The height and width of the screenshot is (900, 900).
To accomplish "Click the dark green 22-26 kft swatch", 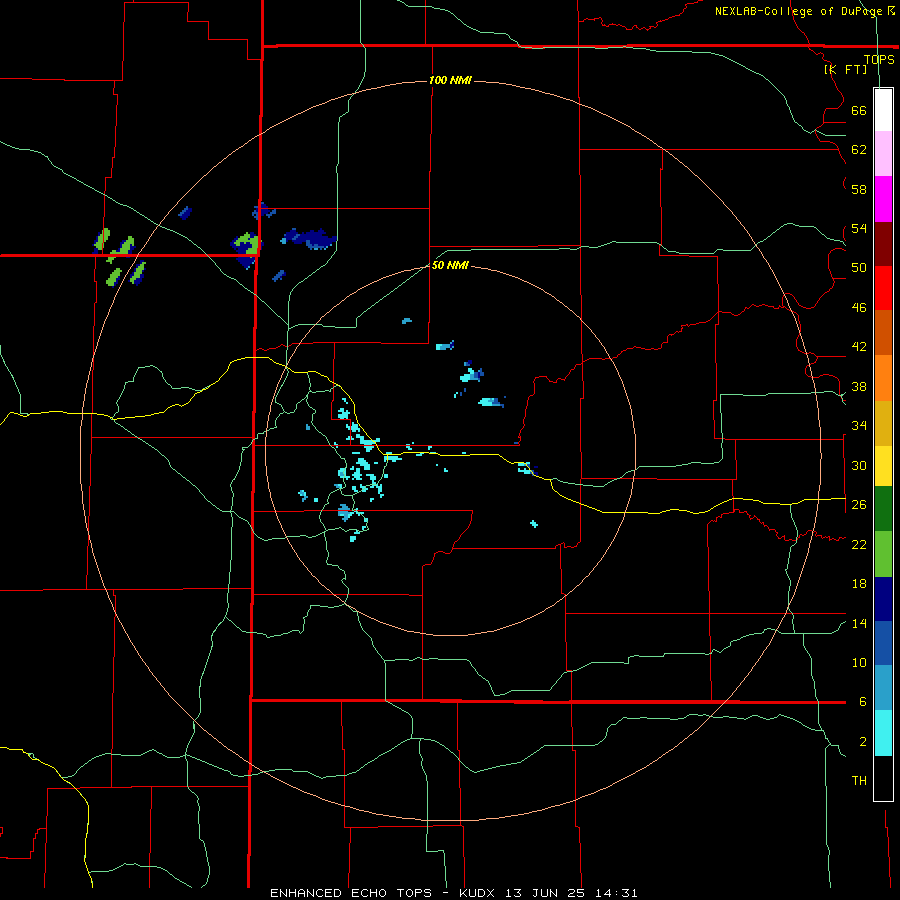I will [883, 509].
